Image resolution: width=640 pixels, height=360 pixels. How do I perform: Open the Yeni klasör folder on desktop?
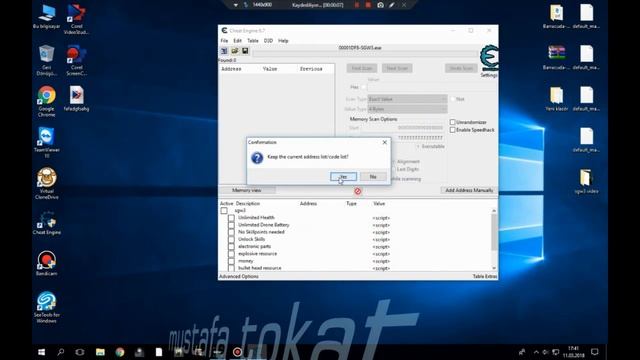tap(556, 99)
